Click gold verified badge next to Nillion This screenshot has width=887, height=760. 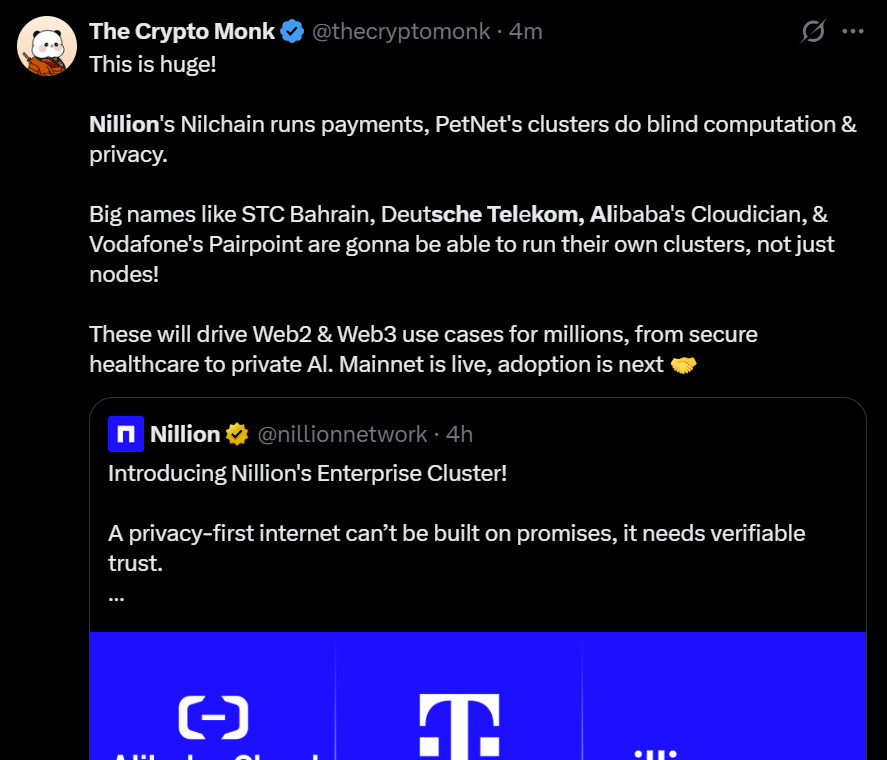click(x=237, y=434)
